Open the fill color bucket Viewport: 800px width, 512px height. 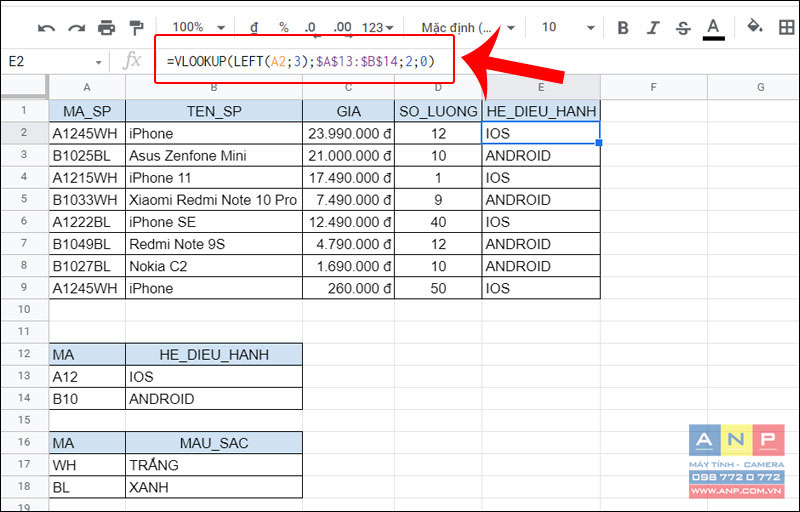pyautogui.click(x=755, y=27)
